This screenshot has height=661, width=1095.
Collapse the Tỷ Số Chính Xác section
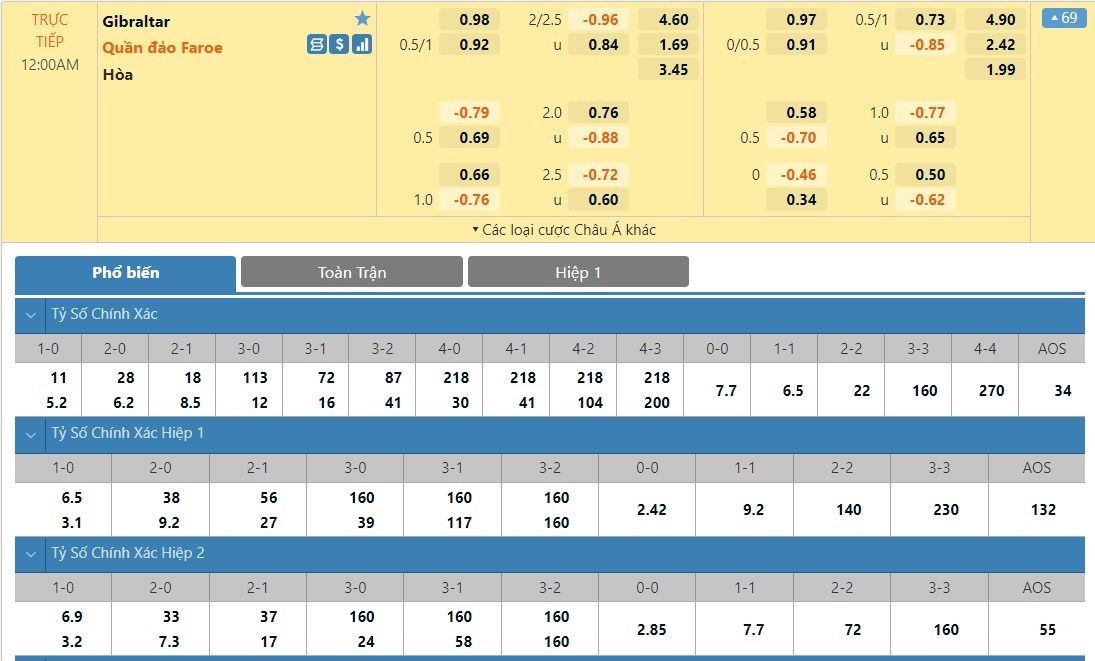(x=31, y=314)
